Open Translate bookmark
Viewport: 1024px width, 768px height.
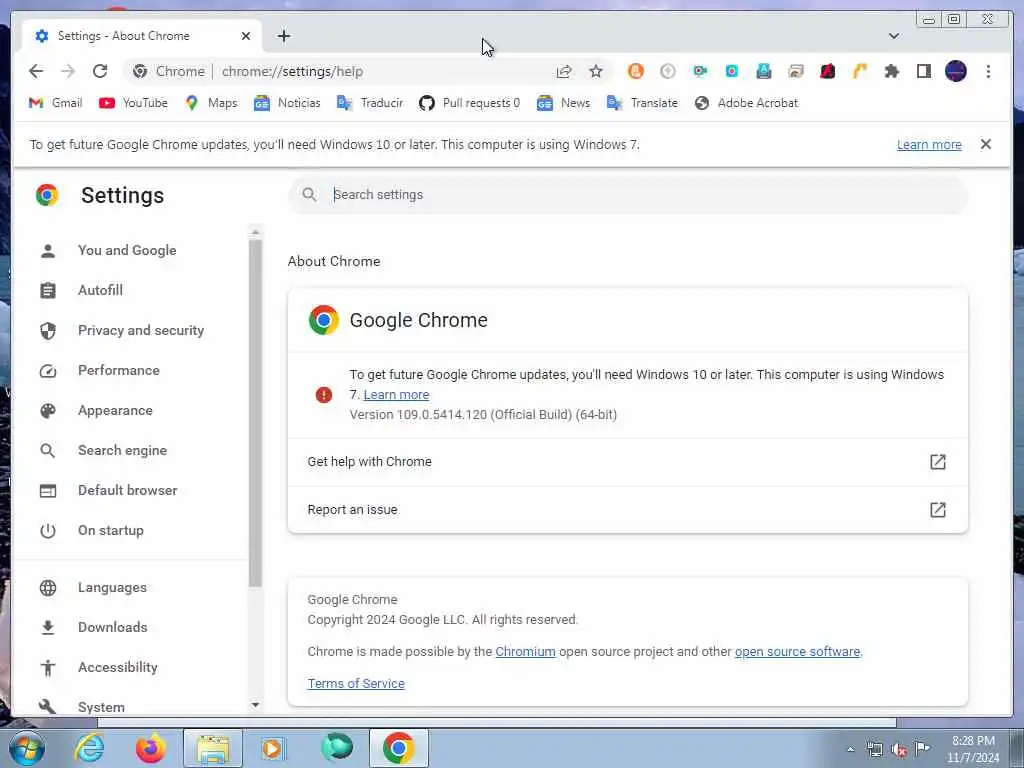click(x=643, y=103)
